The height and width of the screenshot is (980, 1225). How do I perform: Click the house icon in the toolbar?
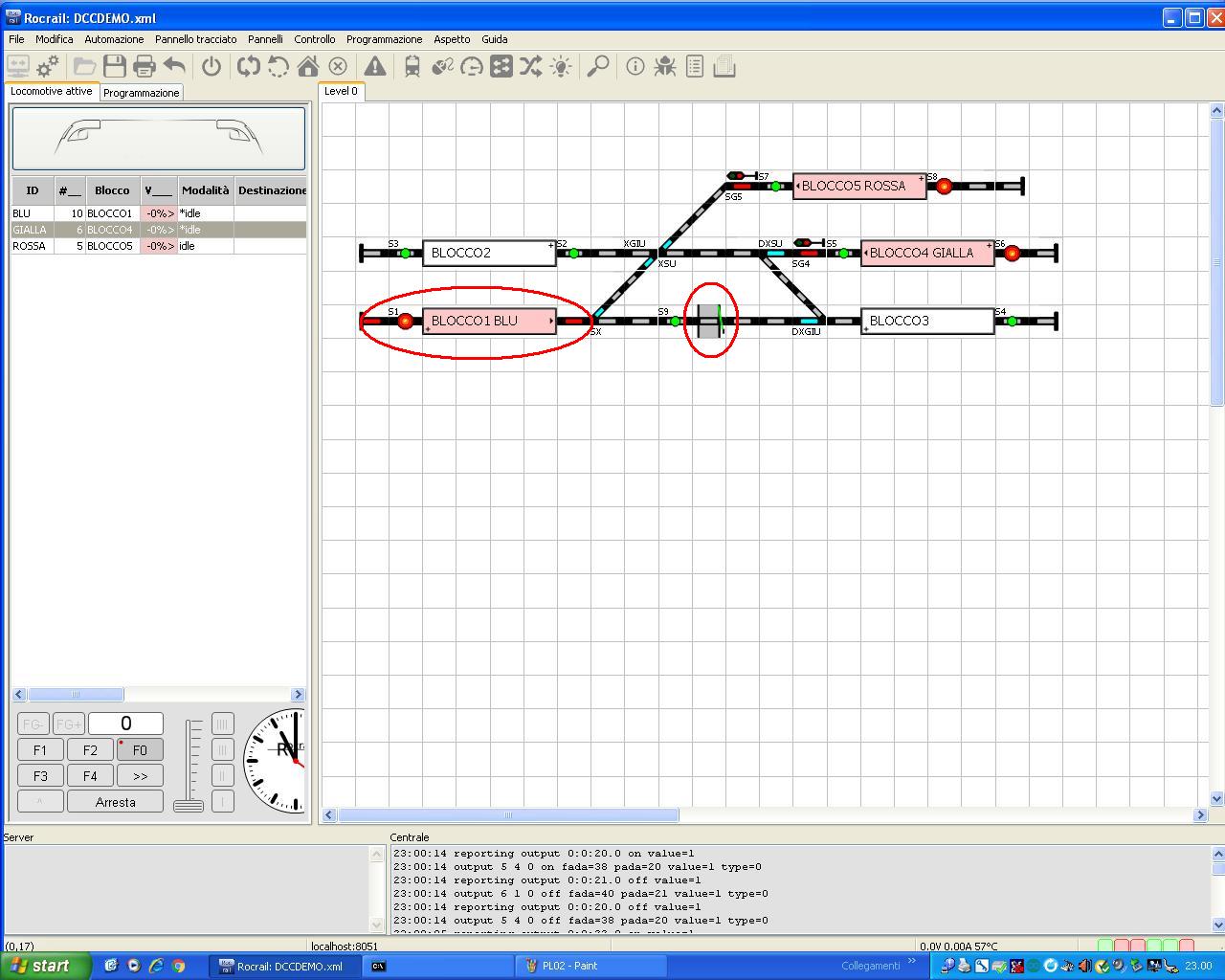coord(308,66)
